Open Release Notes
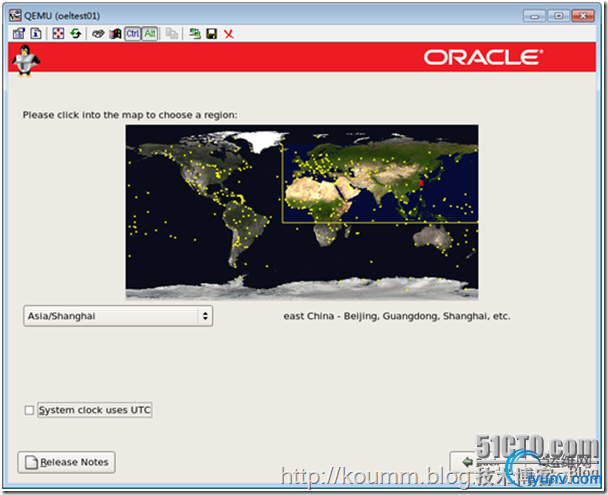This screenshot has width=608, height=495. coord(66,462)
